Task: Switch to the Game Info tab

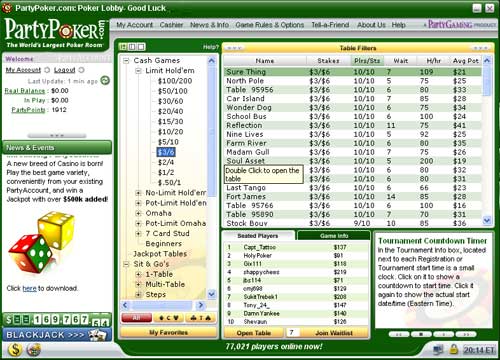Action: tap(334, 236)
